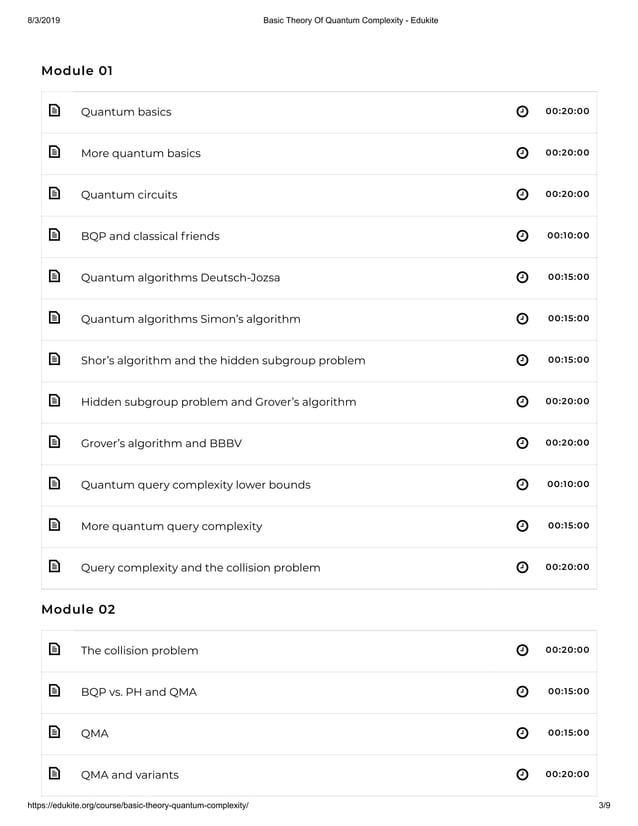Image resolution: width=638 pixels, height=826 pixels.
Task: Click the document icon next to Quantum circuits
Action: [55, 194]
